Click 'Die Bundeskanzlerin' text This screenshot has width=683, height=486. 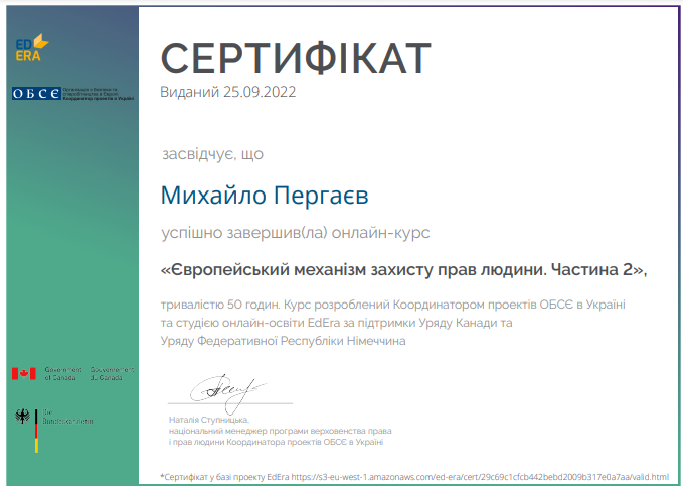tap(68, 417)
